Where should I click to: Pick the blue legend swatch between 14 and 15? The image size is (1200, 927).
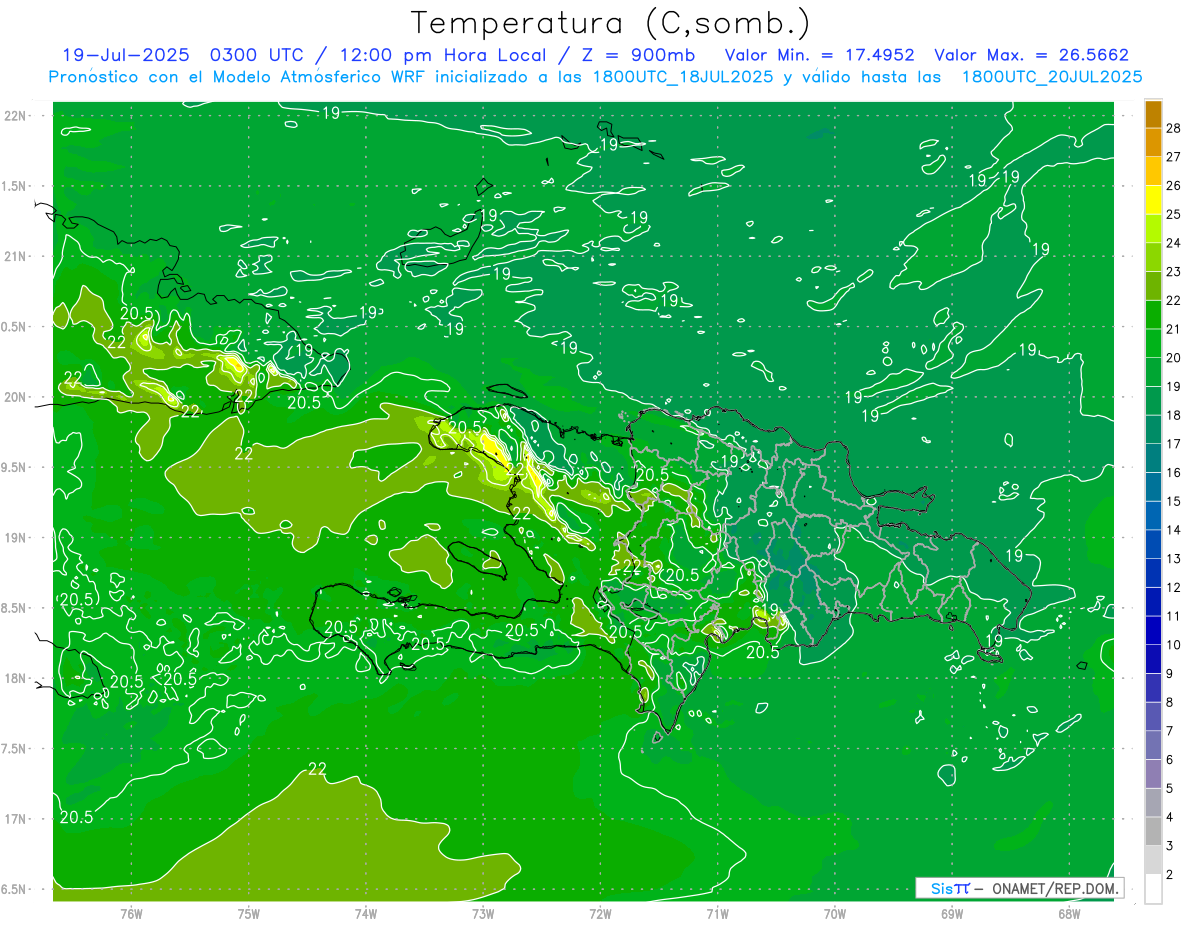point(1154,516)
